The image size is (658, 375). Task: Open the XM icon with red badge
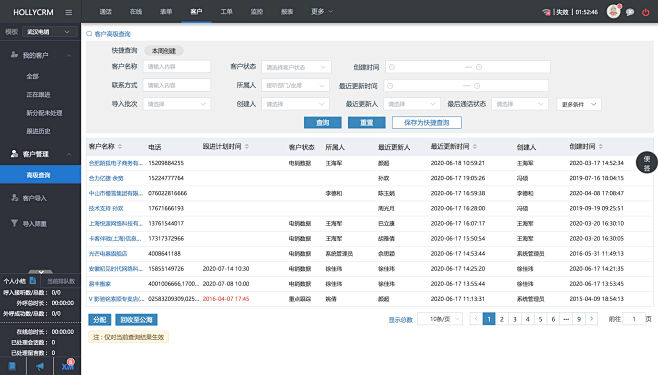coord(68,365)
